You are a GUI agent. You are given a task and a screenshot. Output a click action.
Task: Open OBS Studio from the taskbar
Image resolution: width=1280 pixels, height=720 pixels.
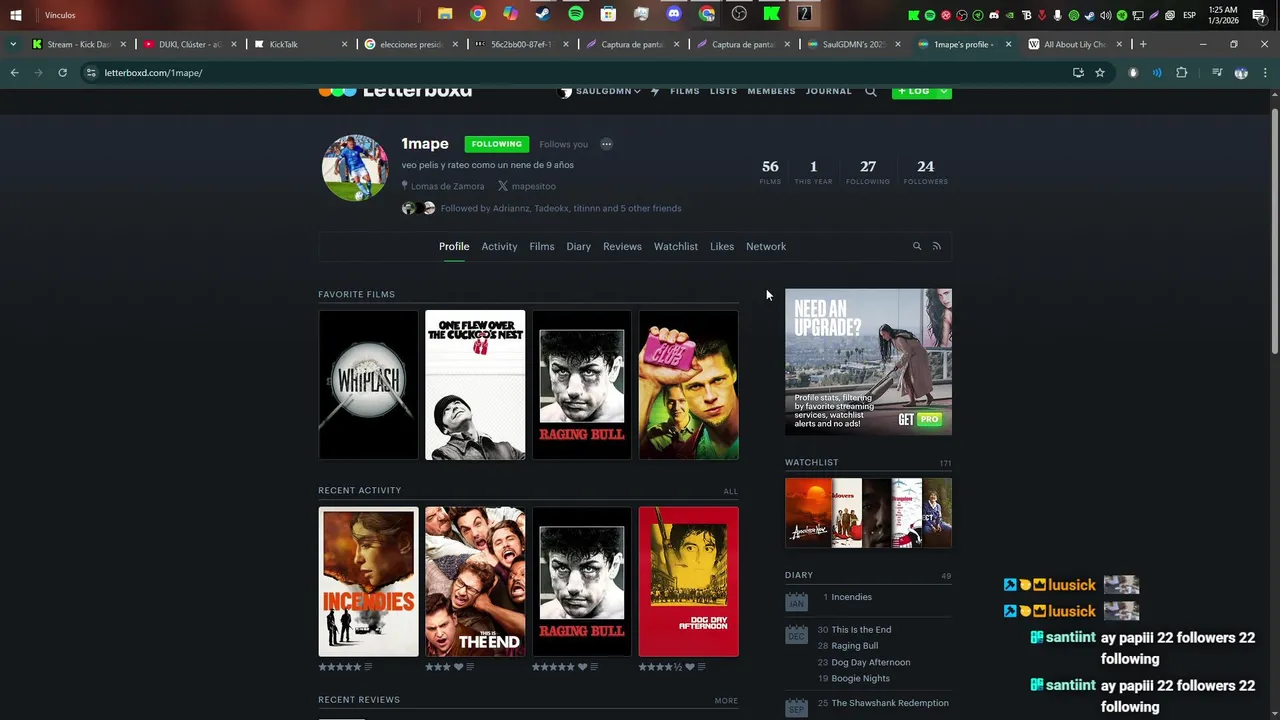739,14
